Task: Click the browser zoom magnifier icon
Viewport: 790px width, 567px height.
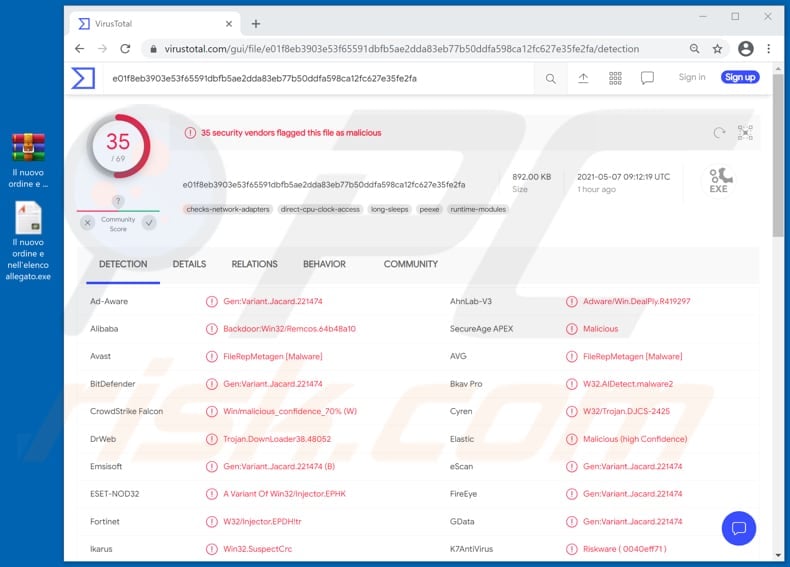Action: (x=695, y=49)
